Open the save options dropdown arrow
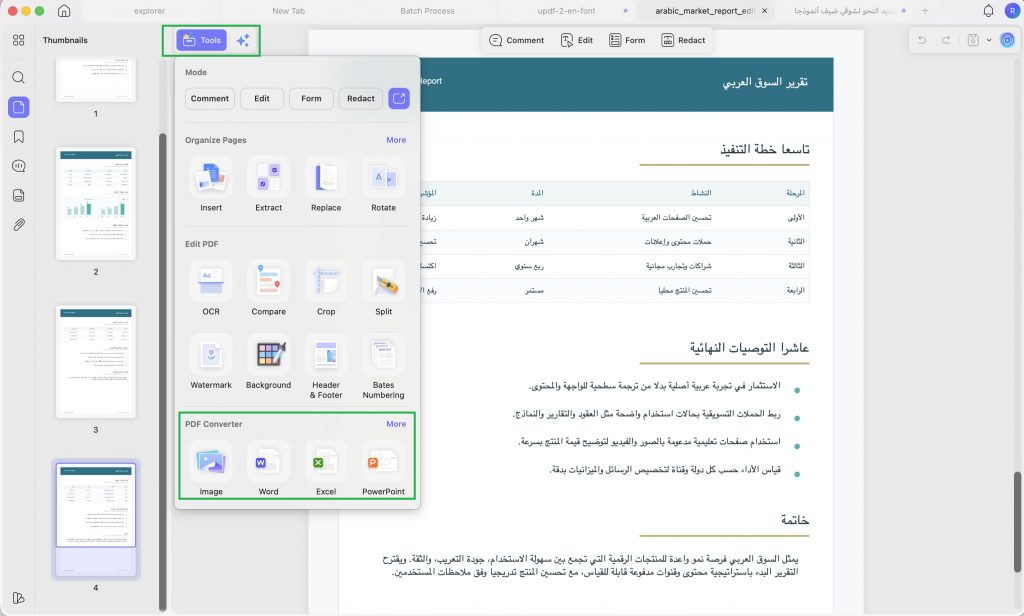1024x616 pixels. click(x=989, y=40)
